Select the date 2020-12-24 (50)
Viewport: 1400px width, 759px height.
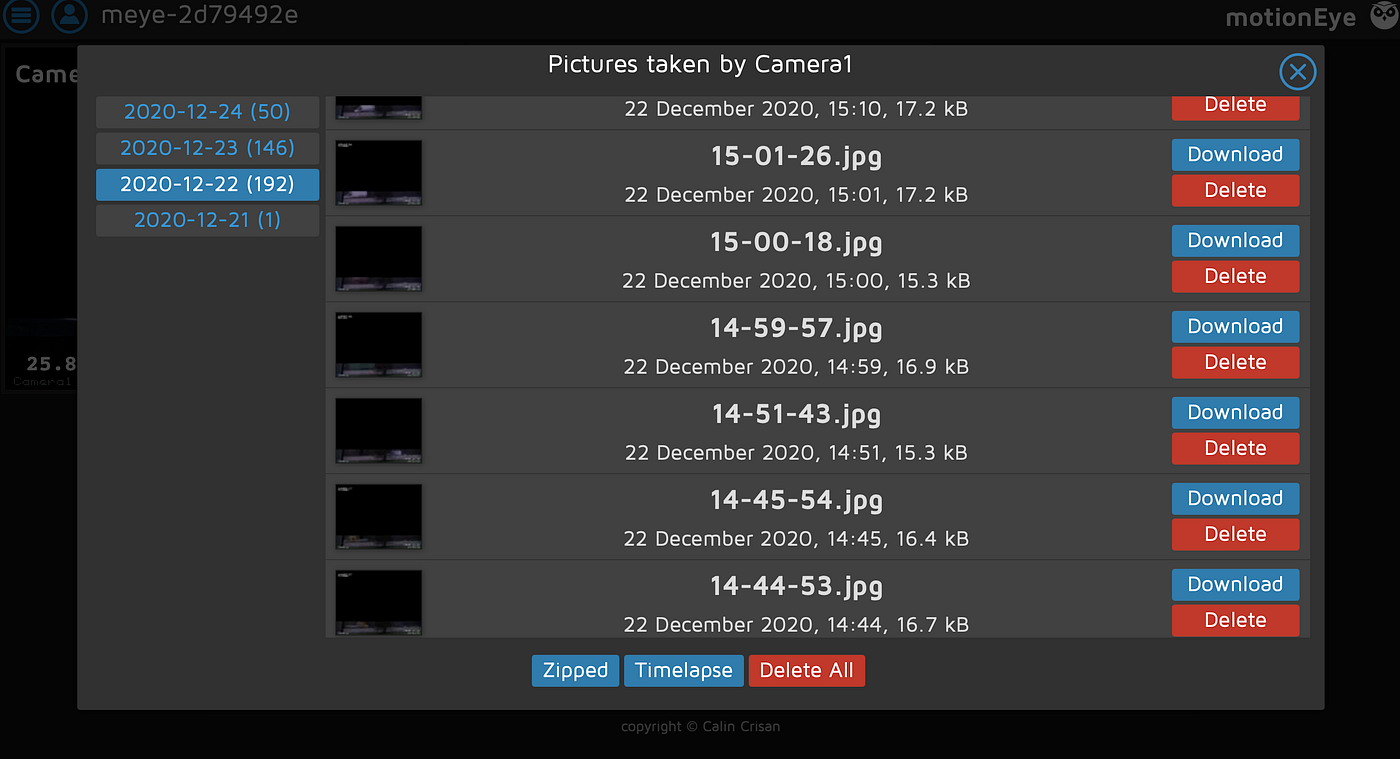pyautogui.click(x=207, y=112)
